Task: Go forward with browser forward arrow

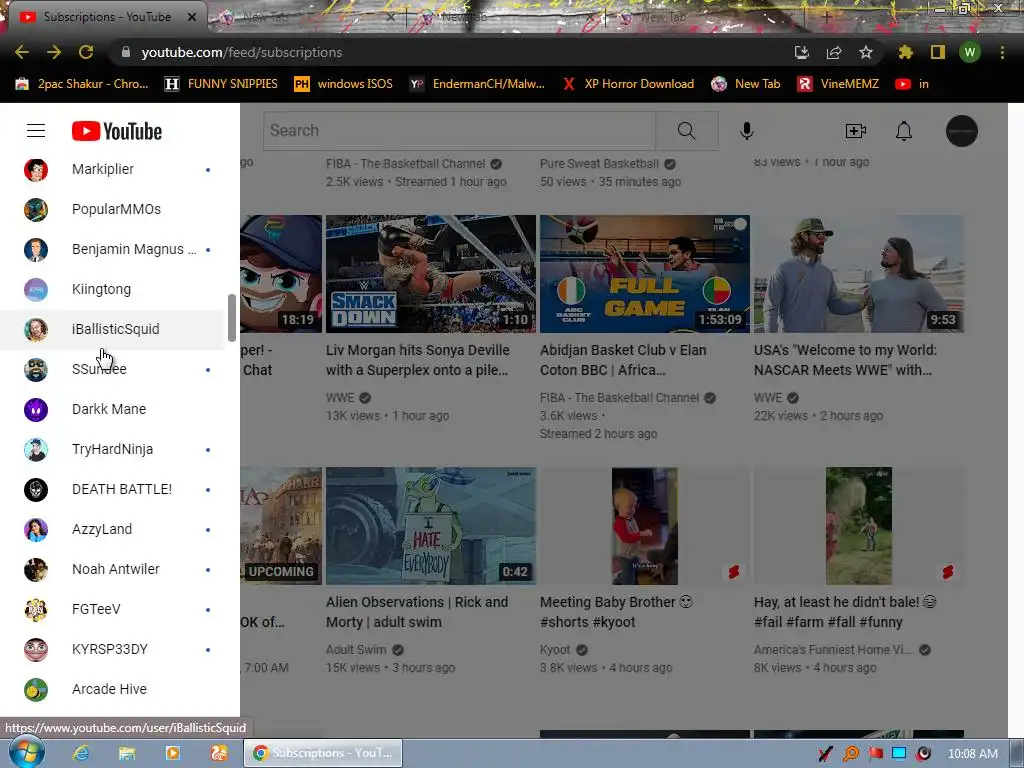Action: 54,52
